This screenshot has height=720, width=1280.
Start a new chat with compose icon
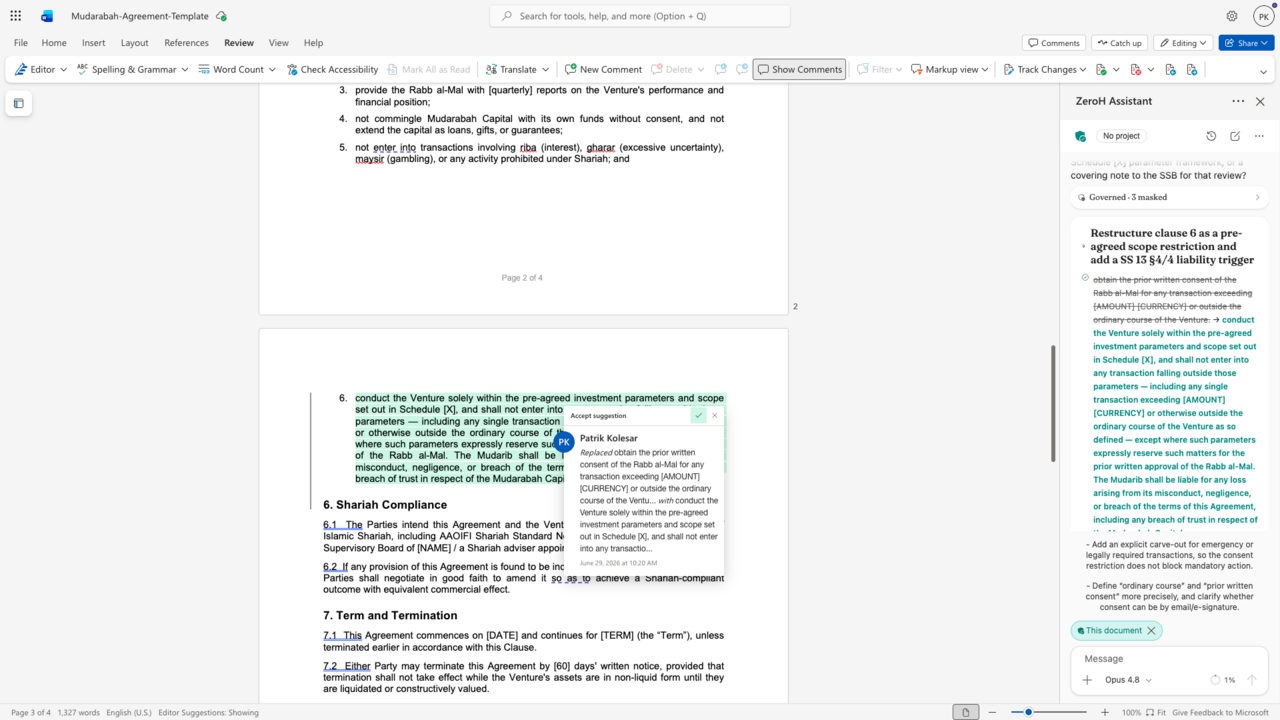tap(1235, 136)
